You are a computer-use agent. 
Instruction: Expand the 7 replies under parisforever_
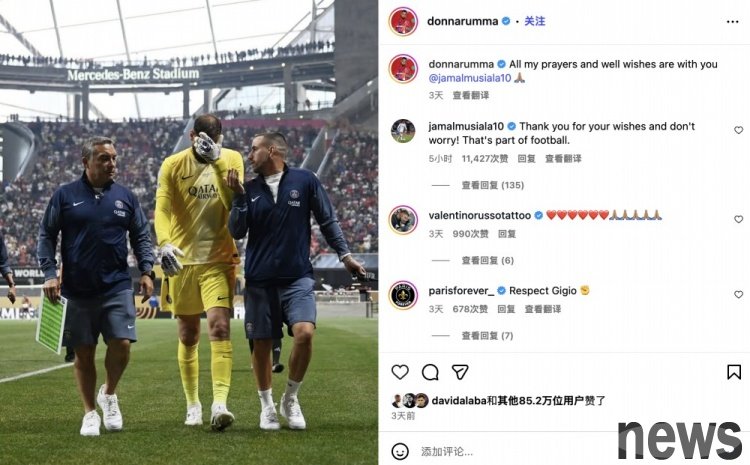[x=487, y=336]
